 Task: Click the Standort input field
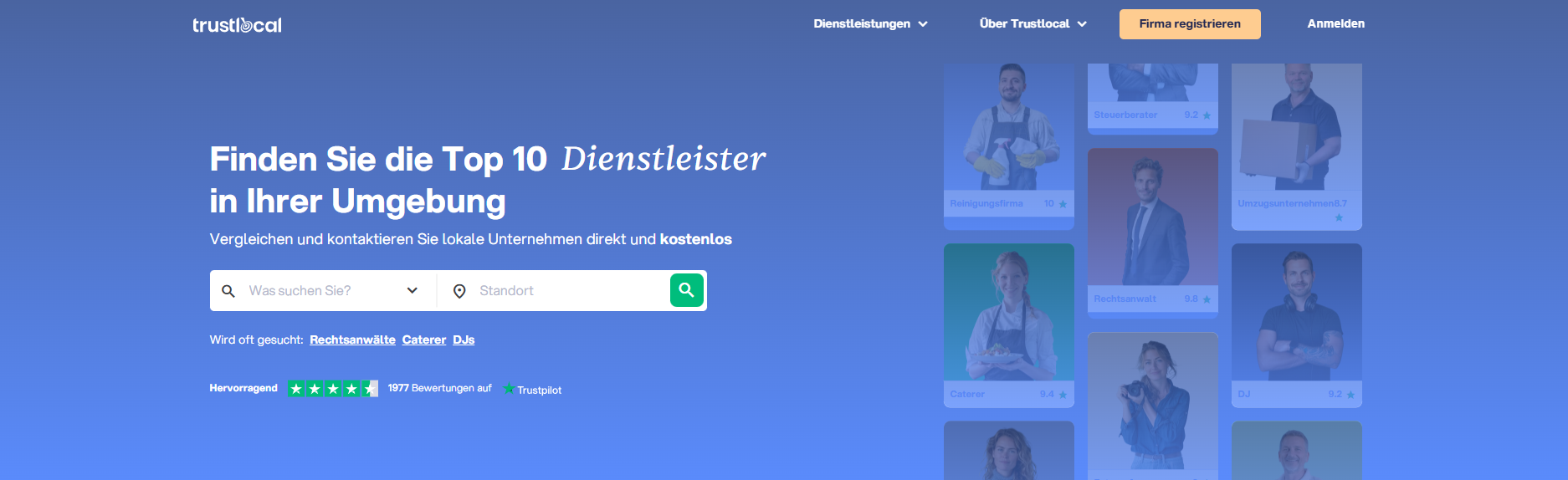point(554,290)
